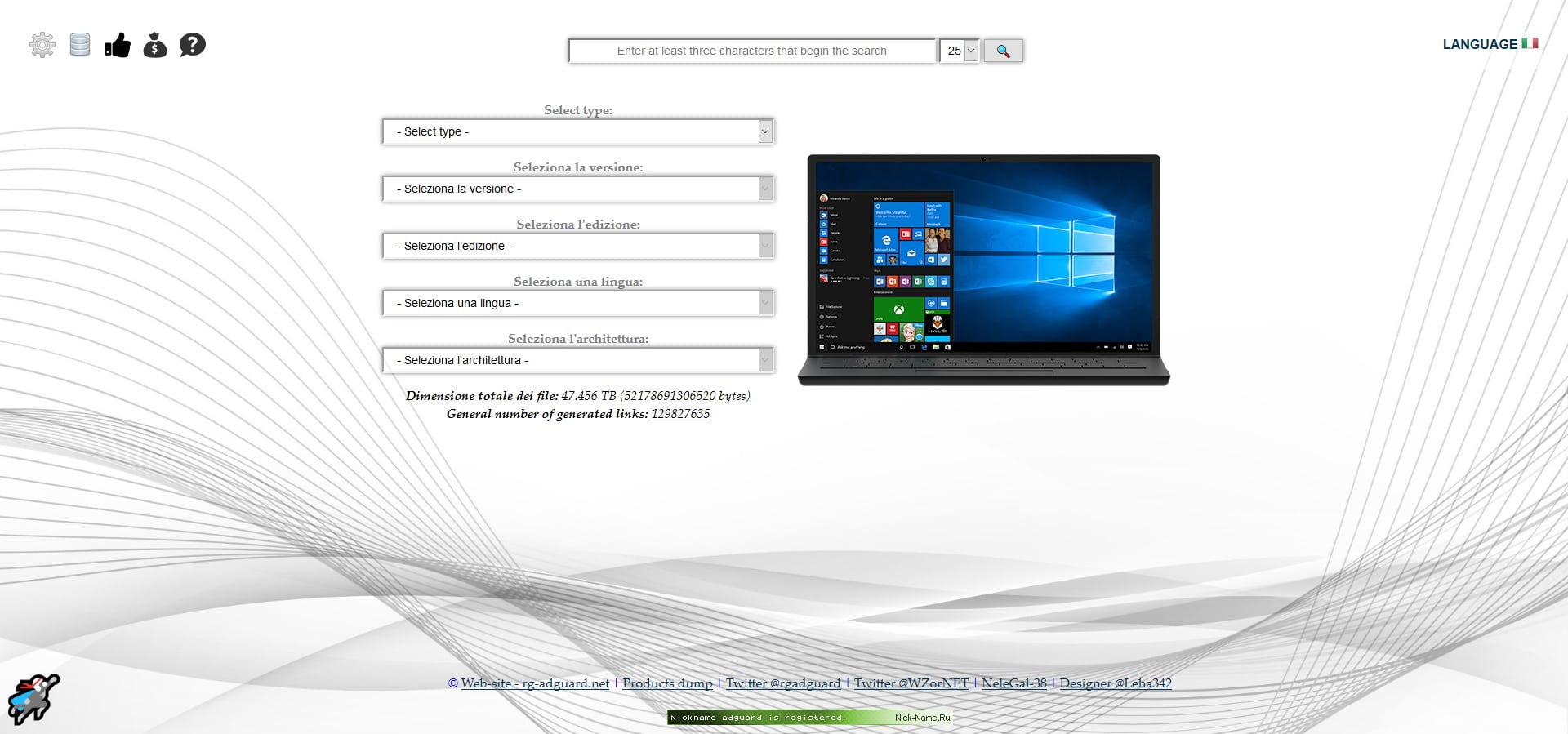Click the settings gear icon
The height and width of the screenshot is (734, 1568).
tap(42, 45)
